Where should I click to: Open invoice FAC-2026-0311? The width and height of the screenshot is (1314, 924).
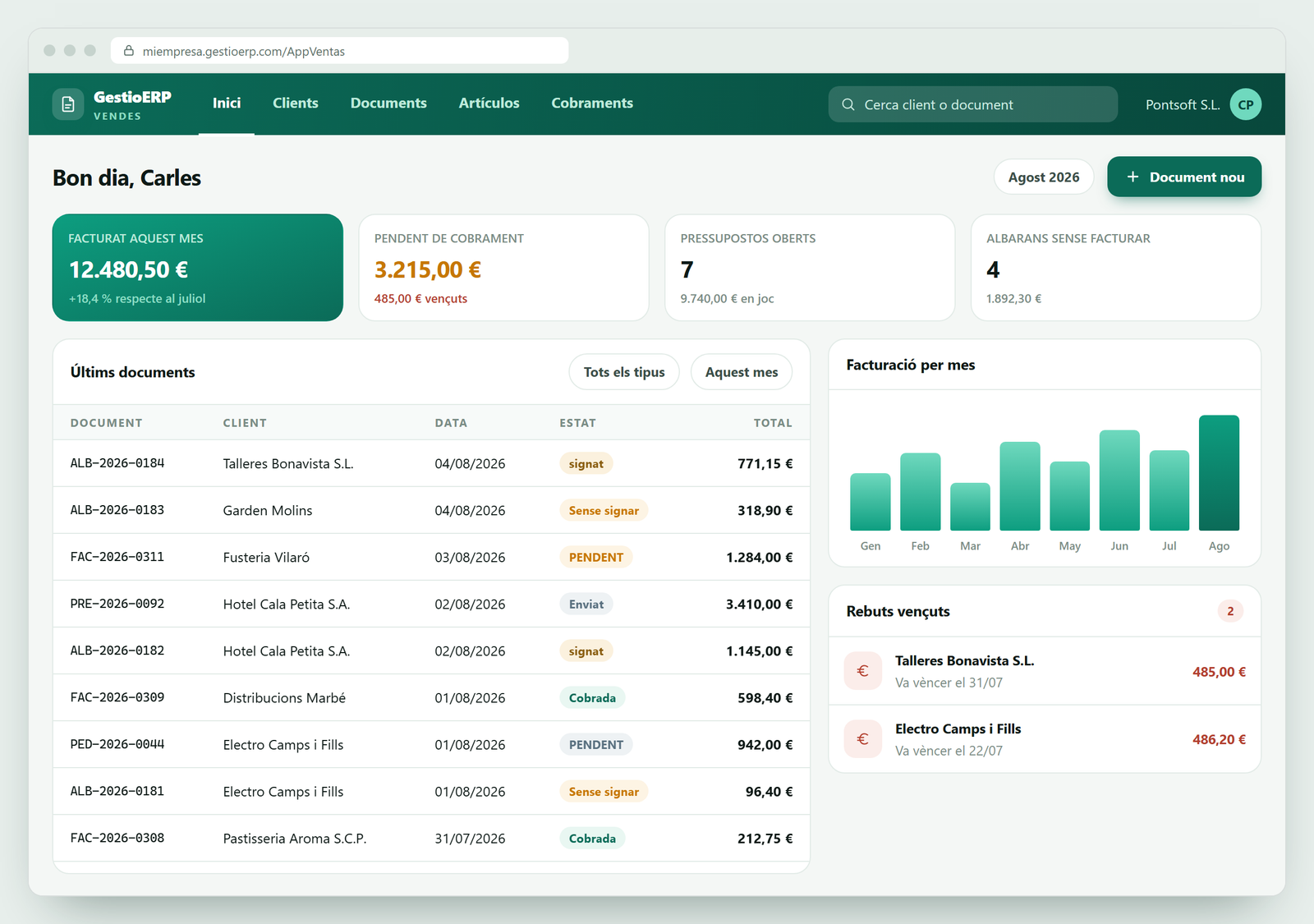[x=117, y=557]
